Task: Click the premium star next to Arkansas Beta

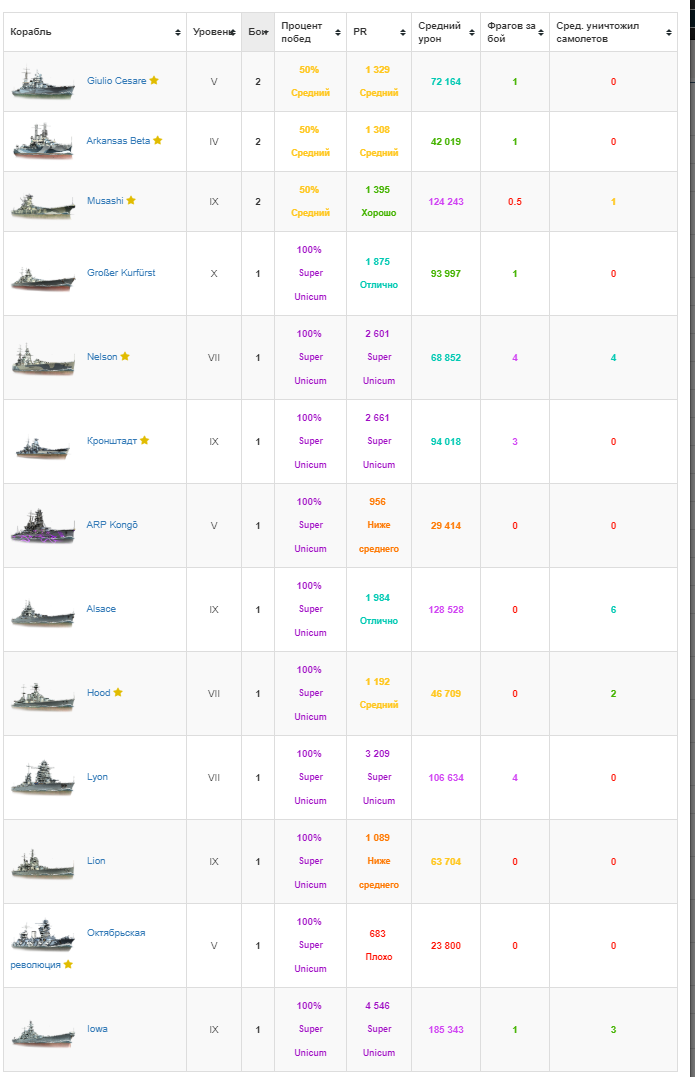Action: tap(158, 140)
